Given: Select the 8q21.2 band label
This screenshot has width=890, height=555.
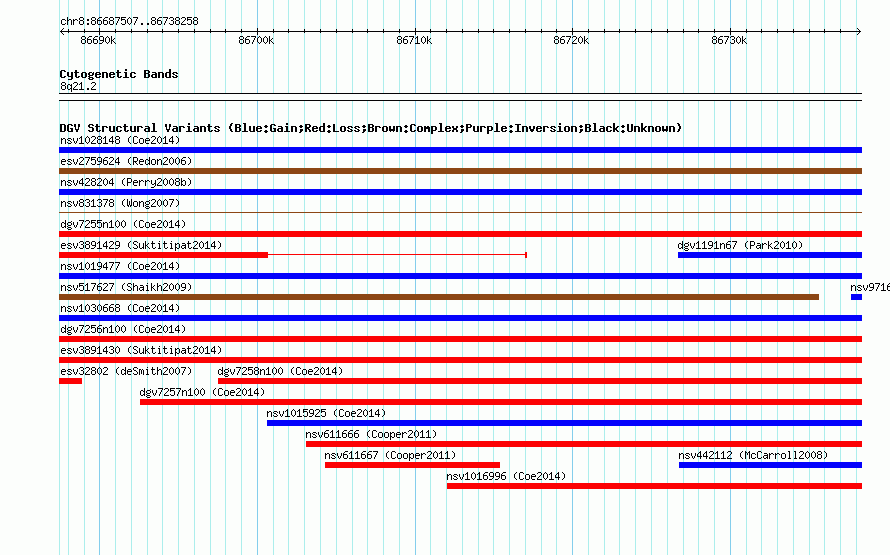Looking at the screenshot, I should [x=78, y=86].
